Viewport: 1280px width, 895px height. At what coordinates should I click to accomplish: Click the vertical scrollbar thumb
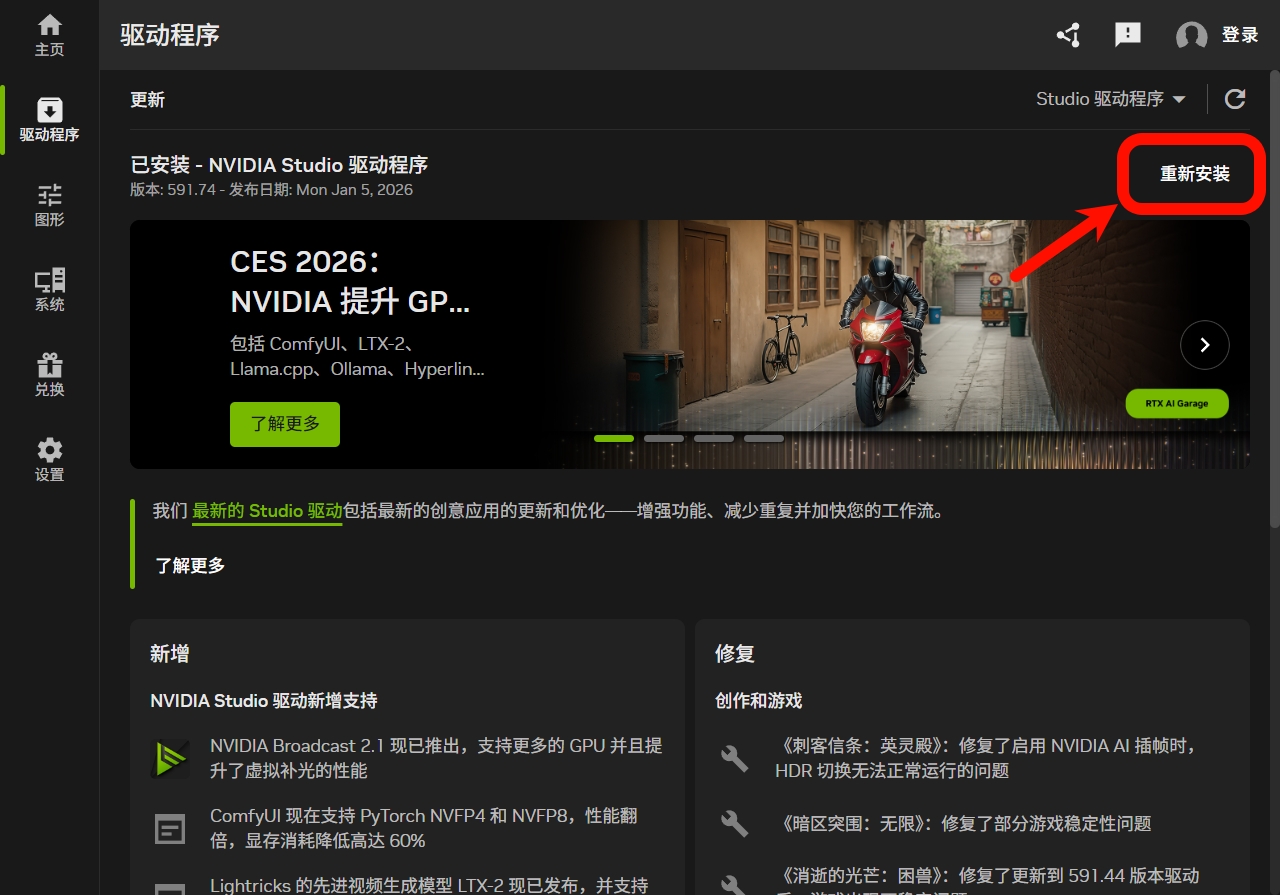coord(1274,300)
